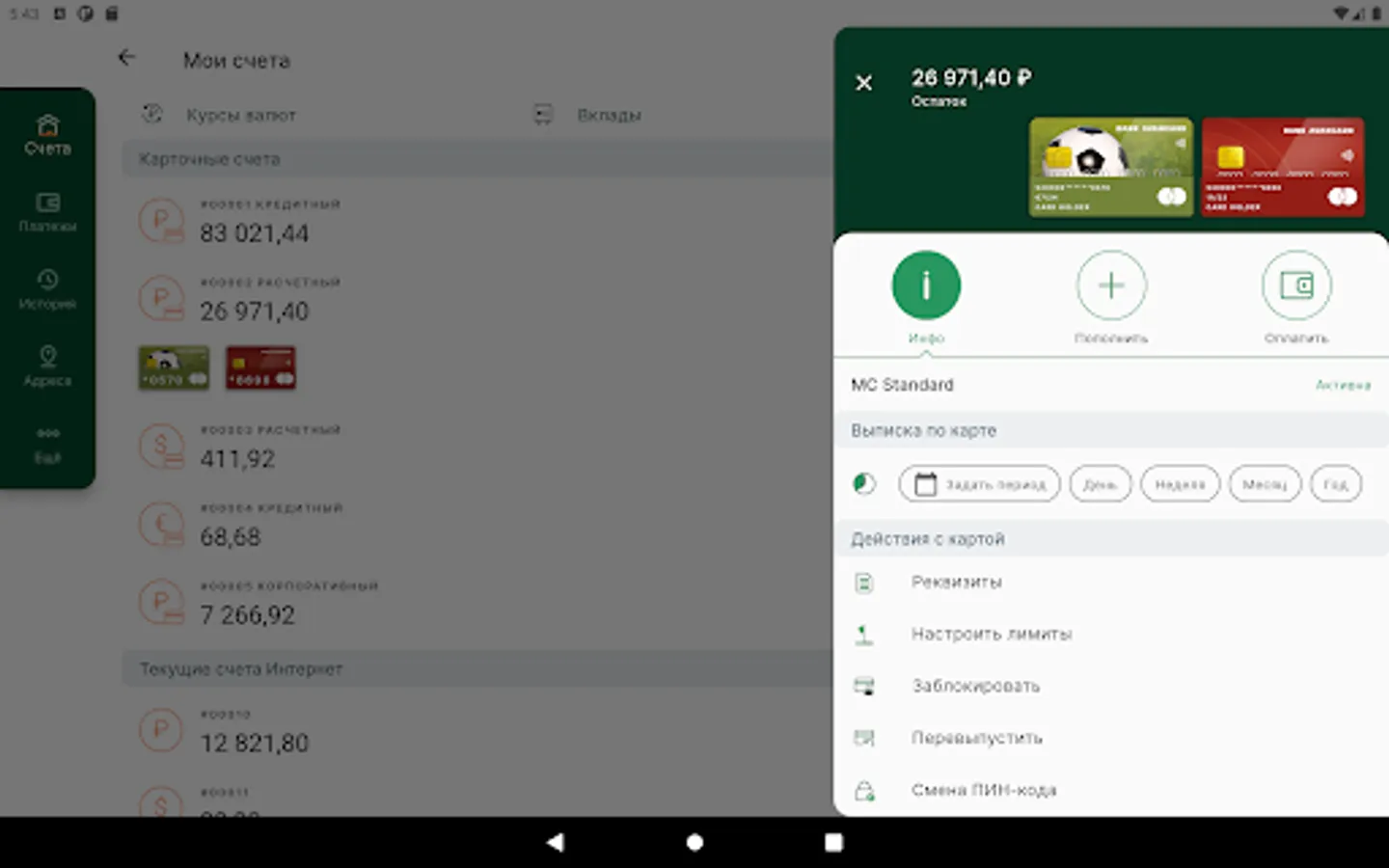Image resolution: width=1389 pixels, height=868 pixels.
Task: Open Реквизиты card action
Action: click(1111, 583)
